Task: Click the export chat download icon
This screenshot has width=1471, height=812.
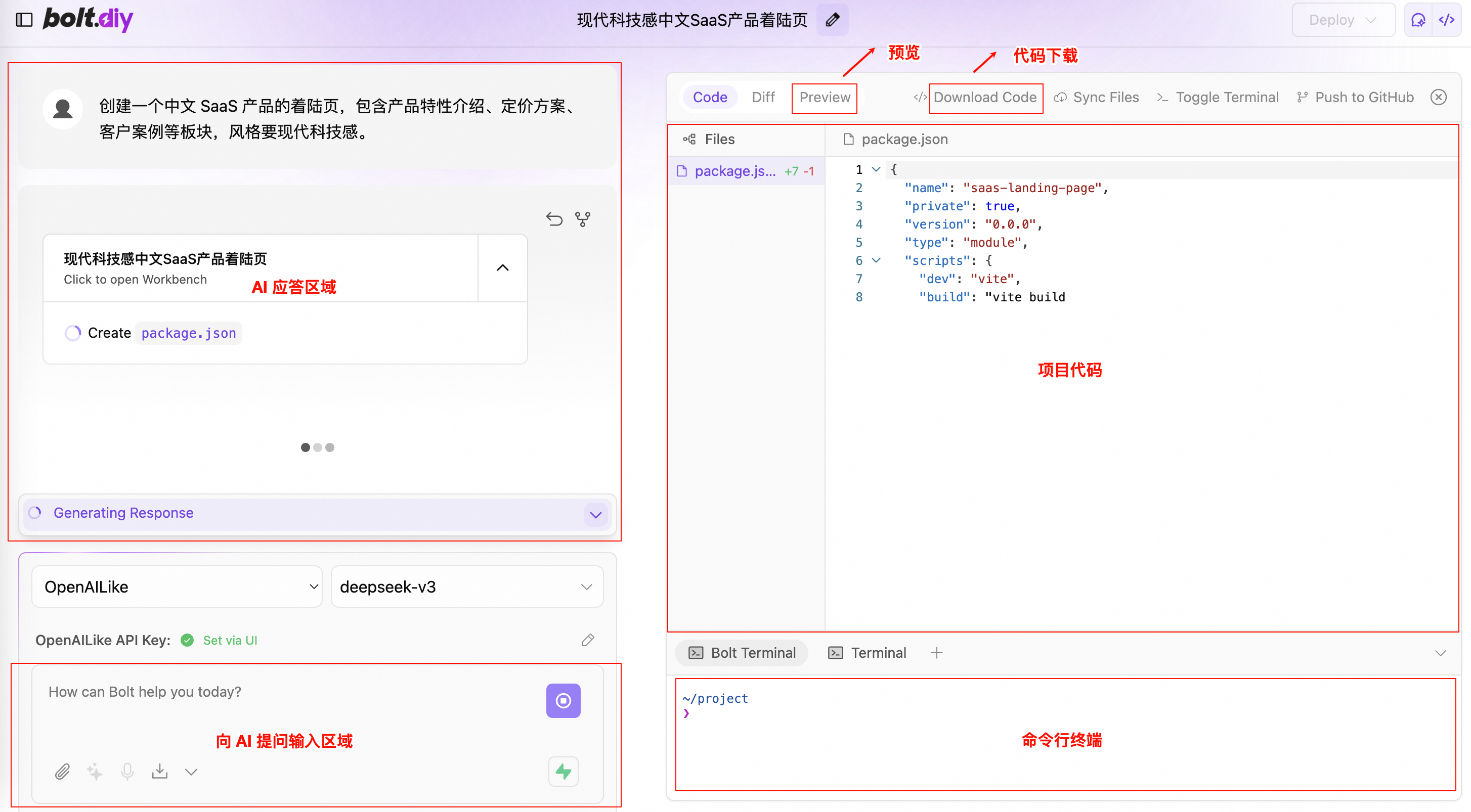Action: click(160, 772)
